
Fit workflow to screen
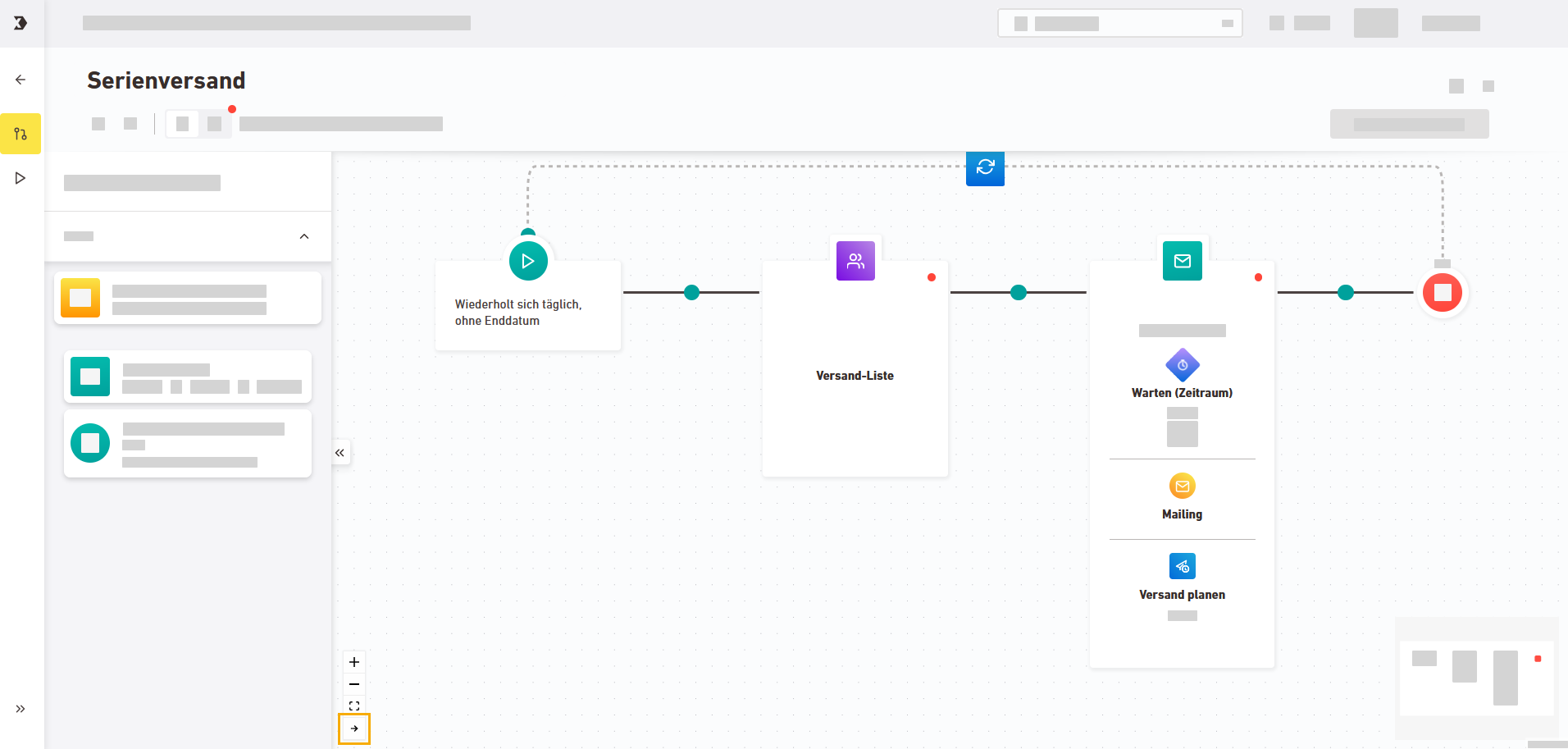354,706
